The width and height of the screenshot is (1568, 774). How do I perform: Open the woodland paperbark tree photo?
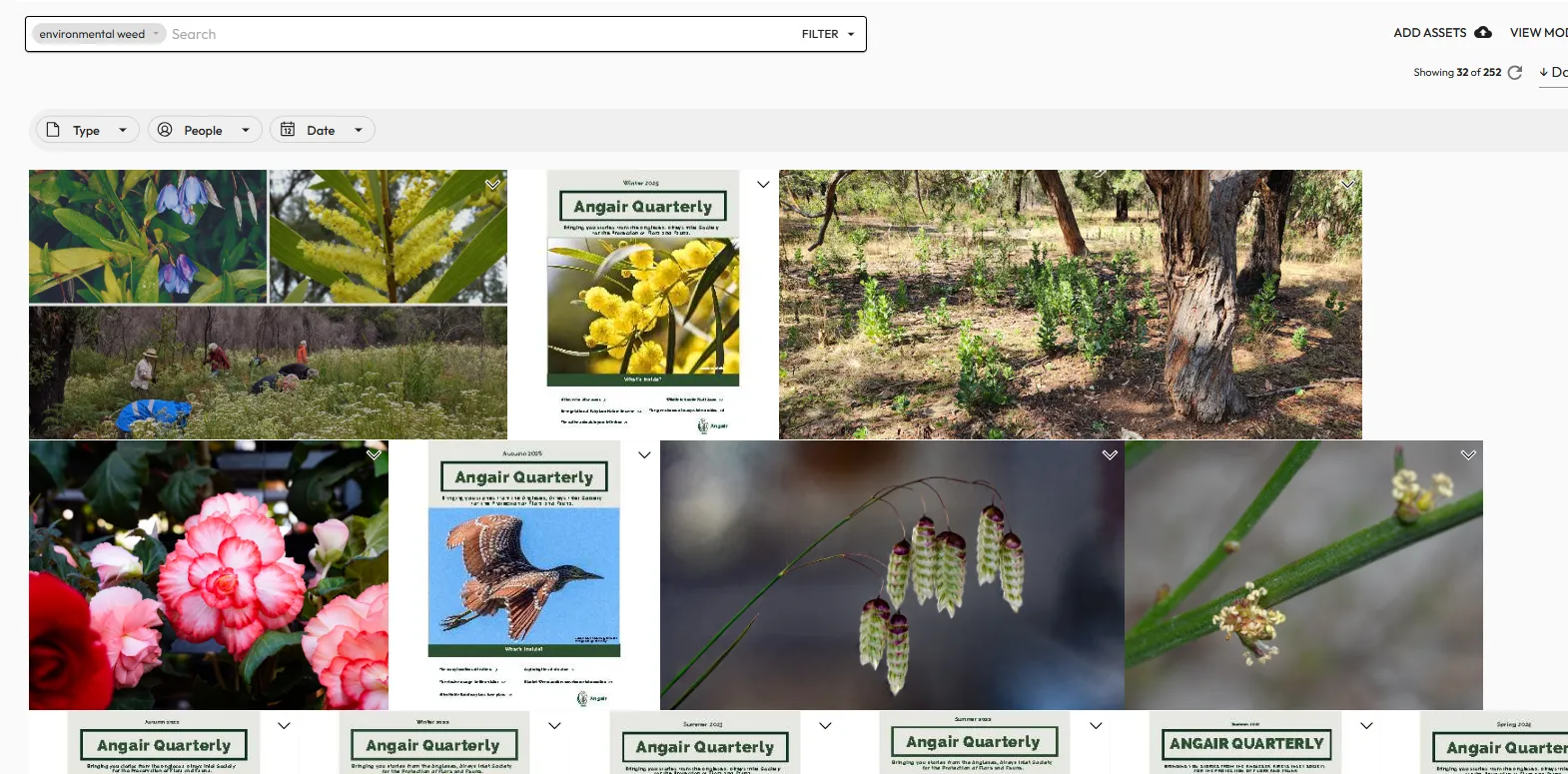tap(1071, 305)
